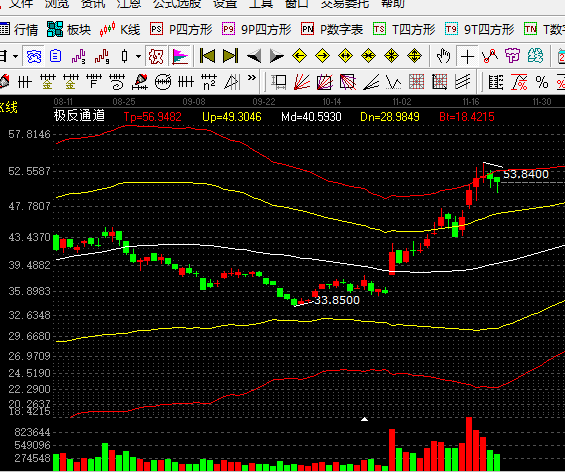
Task: Open the 交易委托 menu
Action: click(x=345, y=4)
